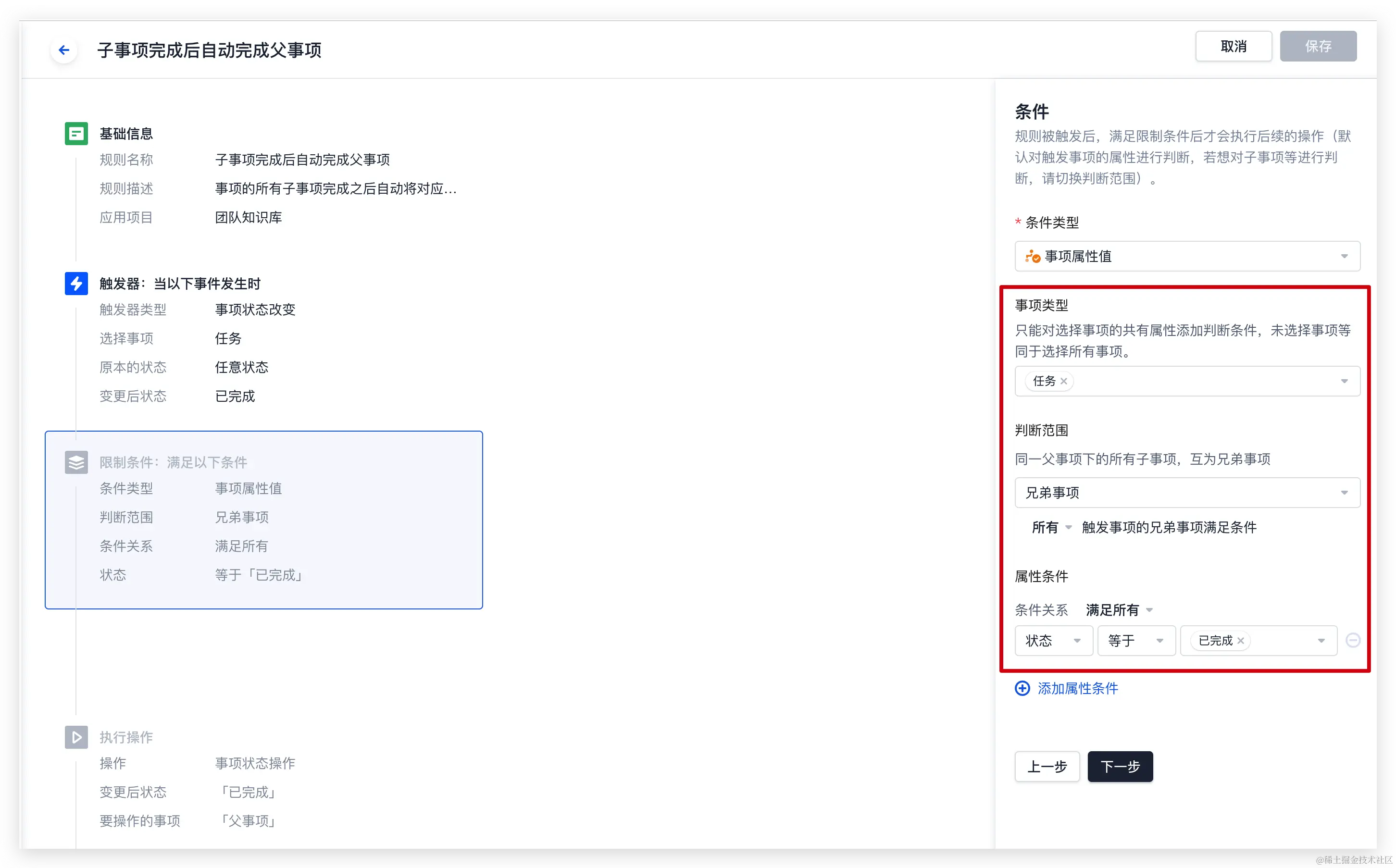Select the 限制条件 step heading
This screenshot has height=868, width=1396.
174,462
